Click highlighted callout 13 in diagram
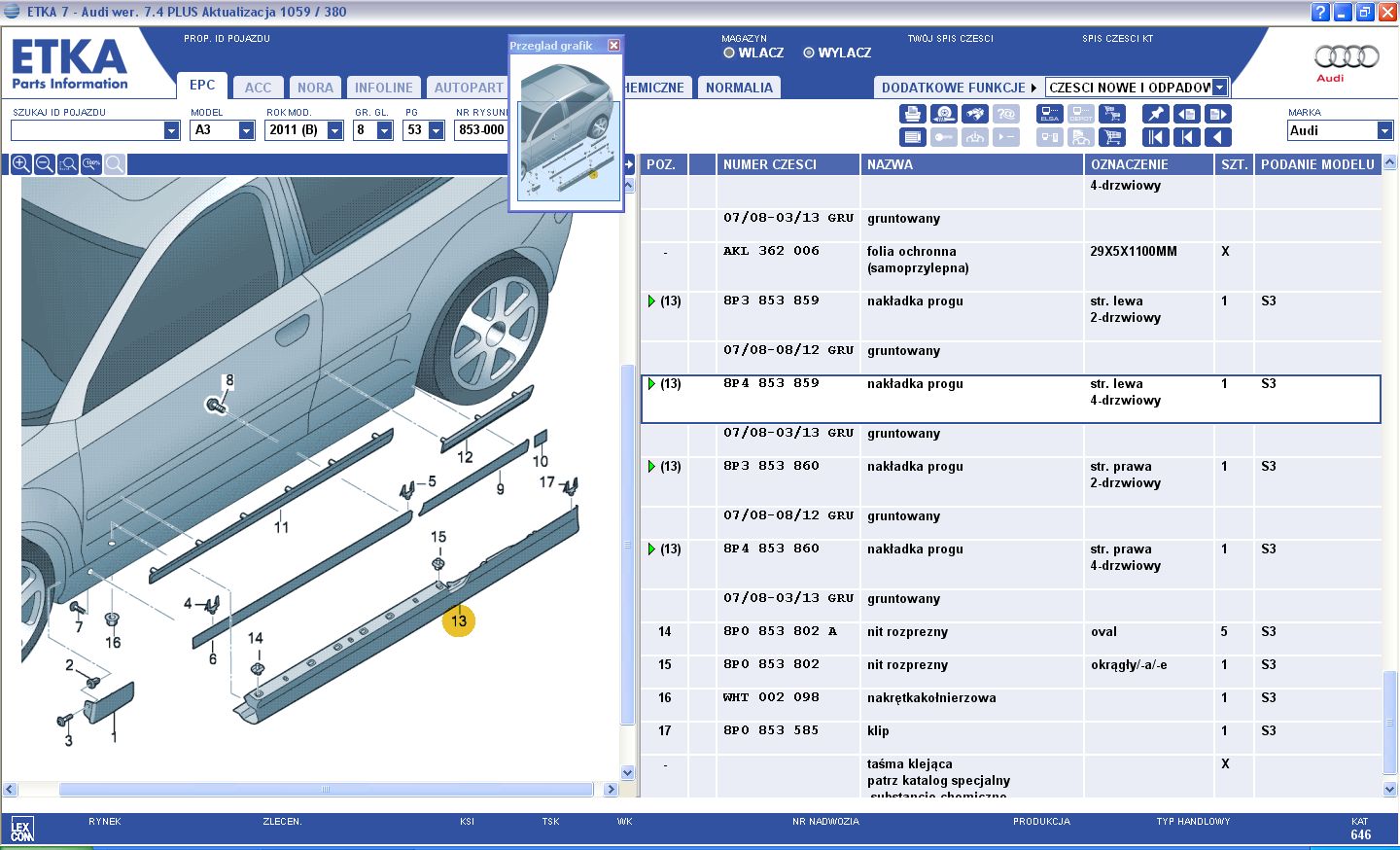 click(459, 620)
